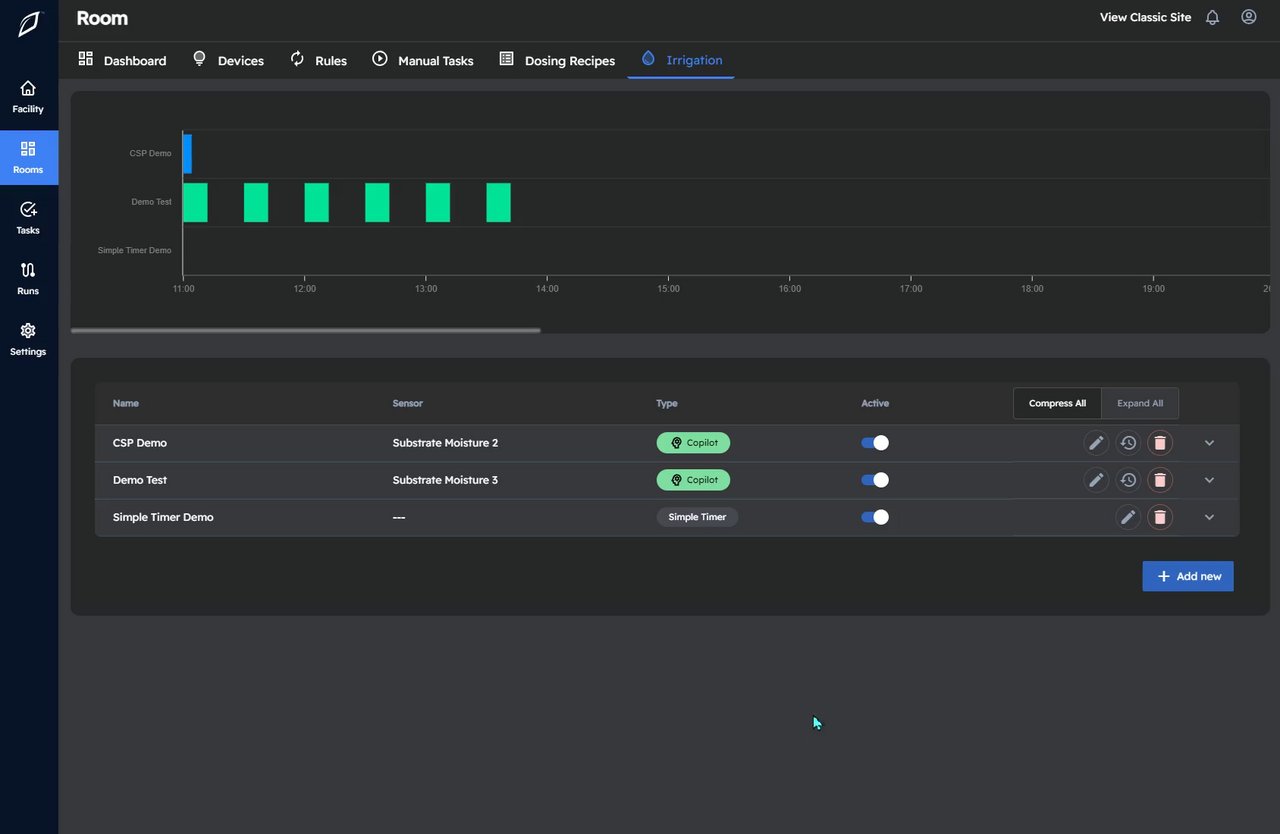Screen dimensions: 1280x834
Task: Click the Name column header
Action: 126,403
